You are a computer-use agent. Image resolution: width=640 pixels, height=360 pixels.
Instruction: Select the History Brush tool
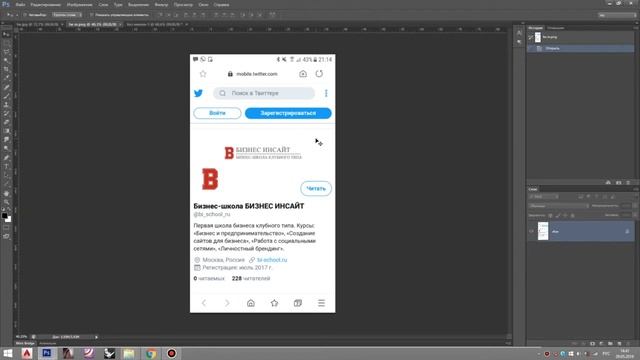[x=6, y=113]
